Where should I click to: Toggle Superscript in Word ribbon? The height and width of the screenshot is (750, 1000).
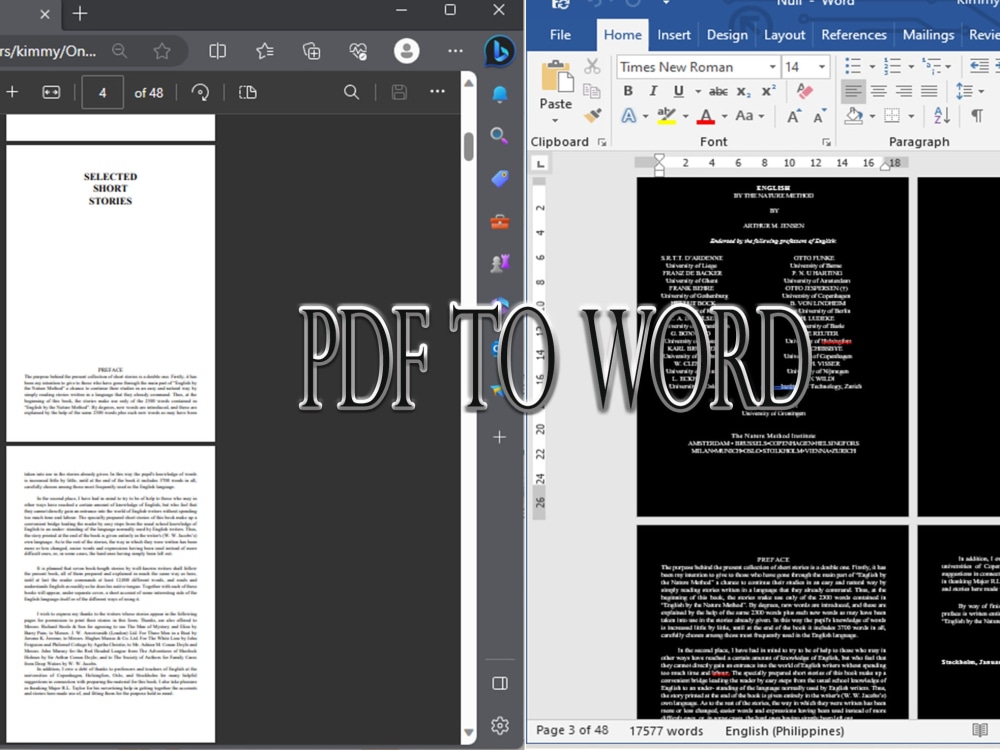pyautogui.click(x=769, y=91)
